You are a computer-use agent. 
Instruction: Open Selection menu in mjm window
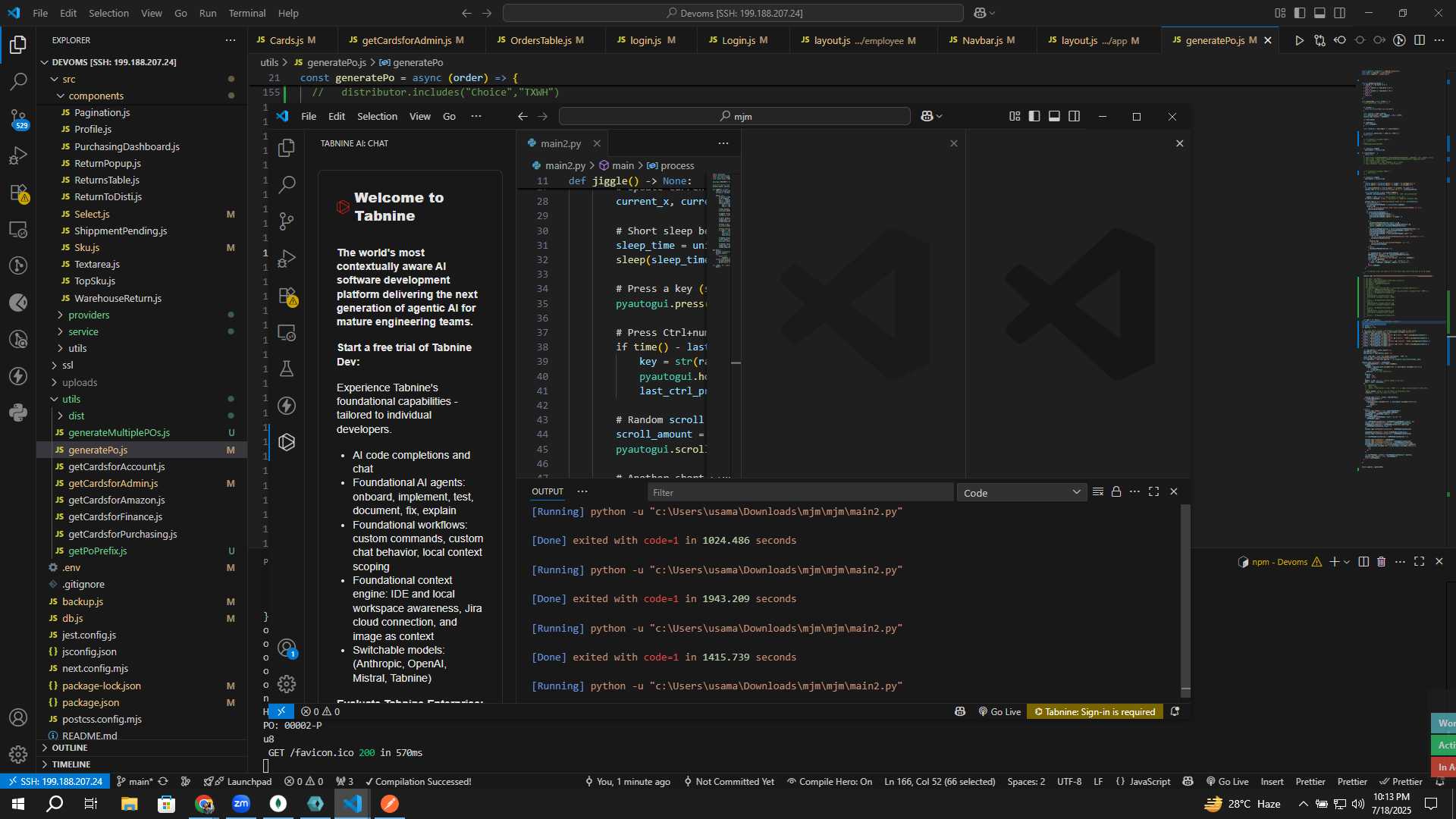click(377, 116)
